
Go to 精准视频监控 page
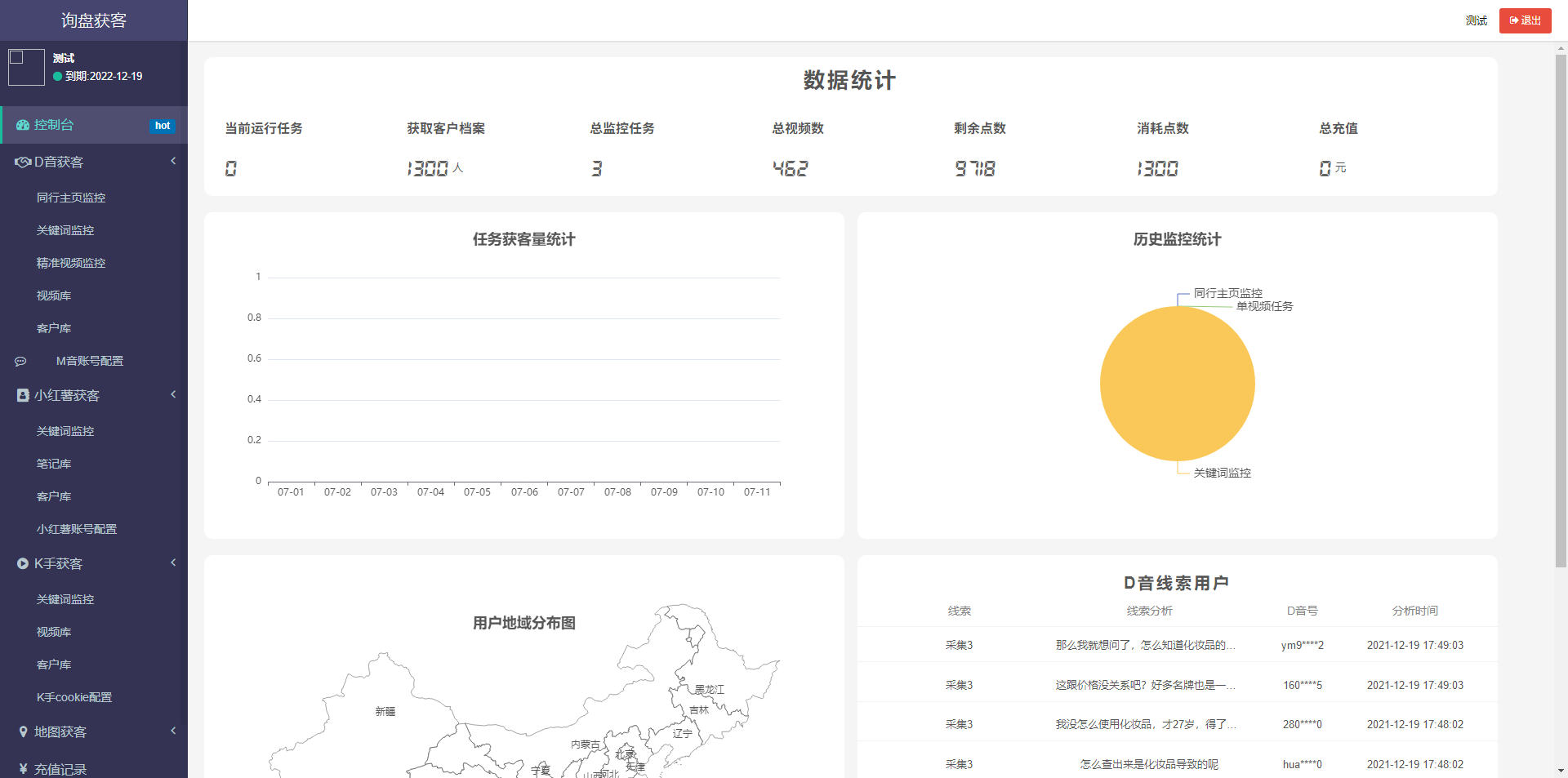coord(71,263)
